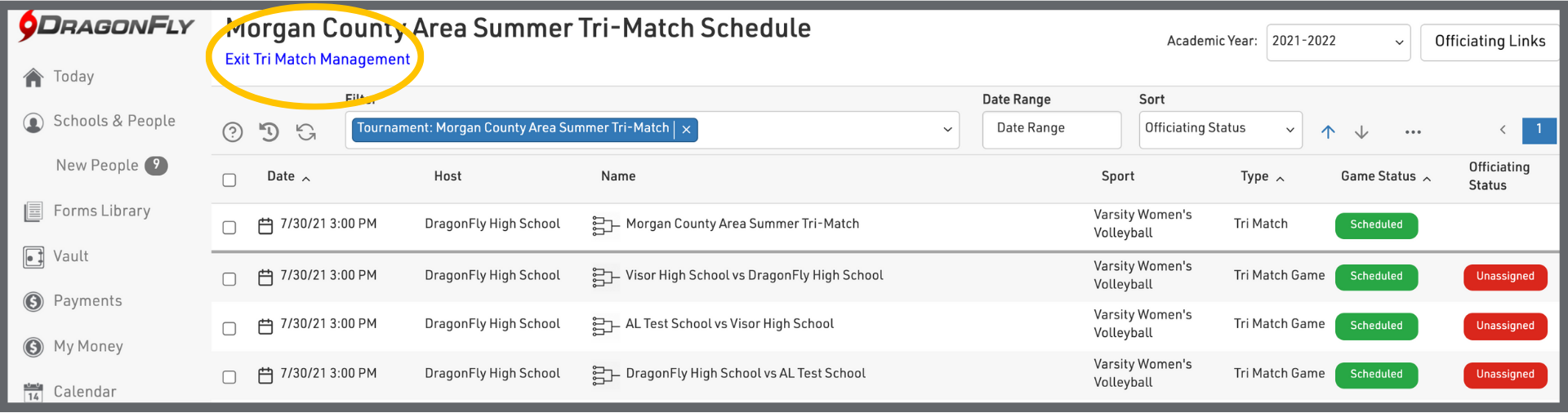Screen dimensions: 1568x413
Task: Sort descending with the down arrow
Action: click(x=1361, y=132)
